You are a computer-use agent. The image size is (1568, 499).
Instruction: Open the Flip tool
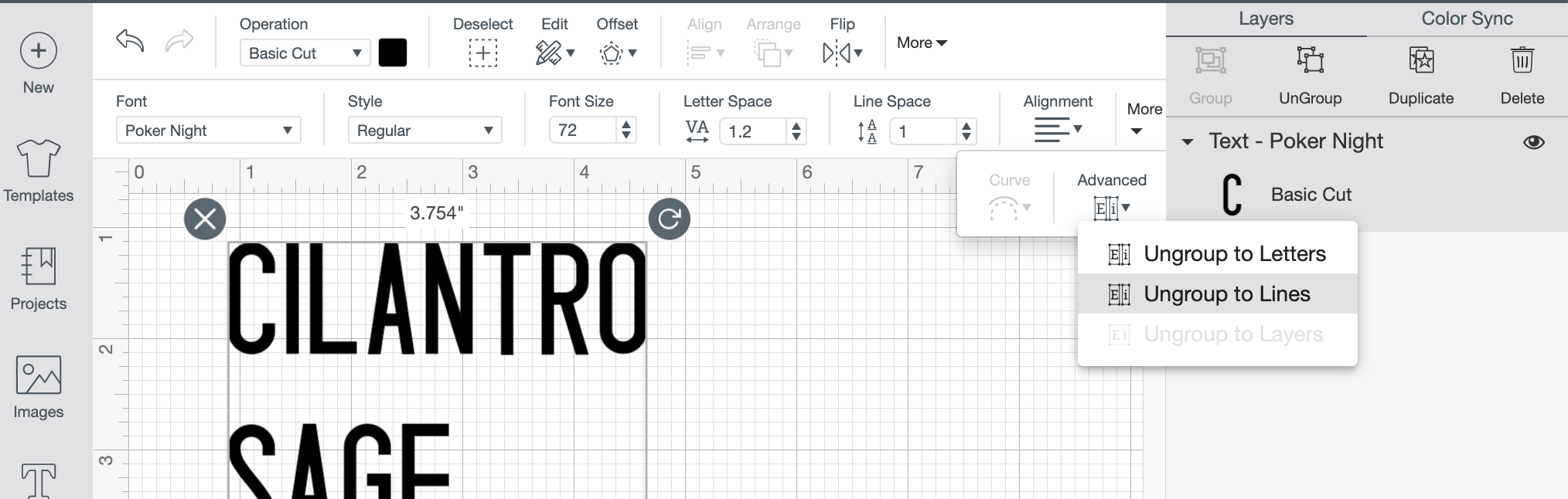tap(837, 53)
